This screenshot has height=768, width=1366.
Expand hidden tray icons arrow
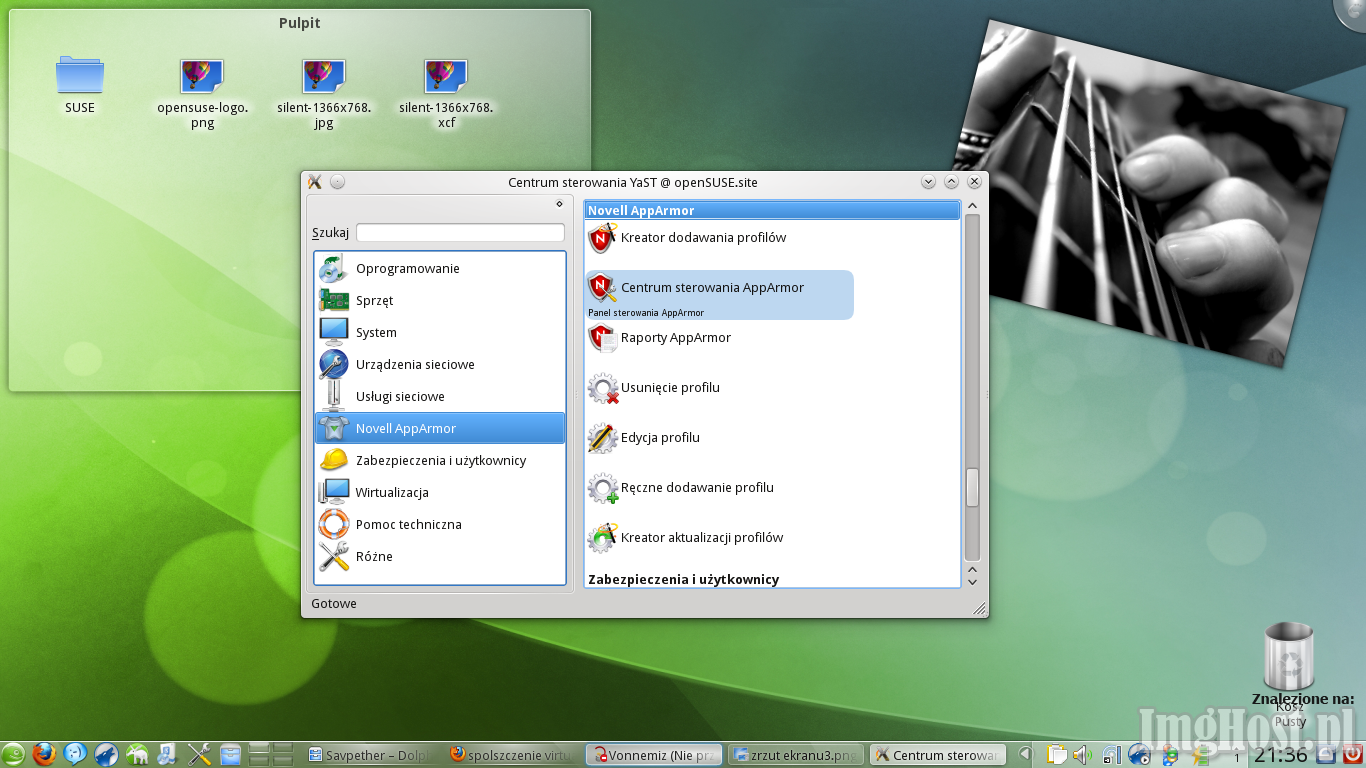coord(1025,755)
